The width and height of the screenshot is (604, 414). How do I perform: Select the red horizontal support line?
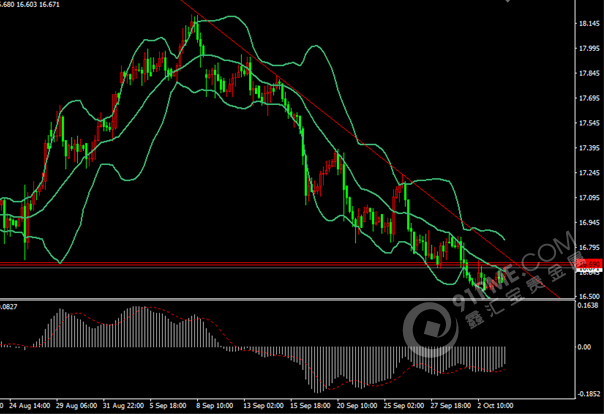click(x=250, y=263)
